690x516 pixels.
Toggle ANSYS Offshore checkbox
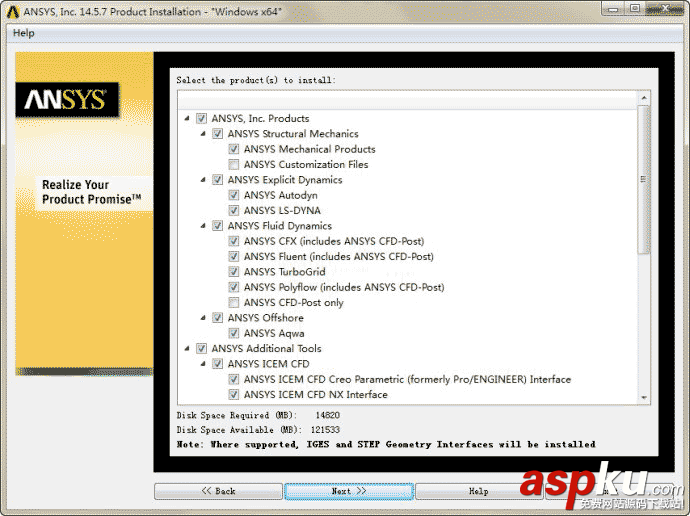218,318
